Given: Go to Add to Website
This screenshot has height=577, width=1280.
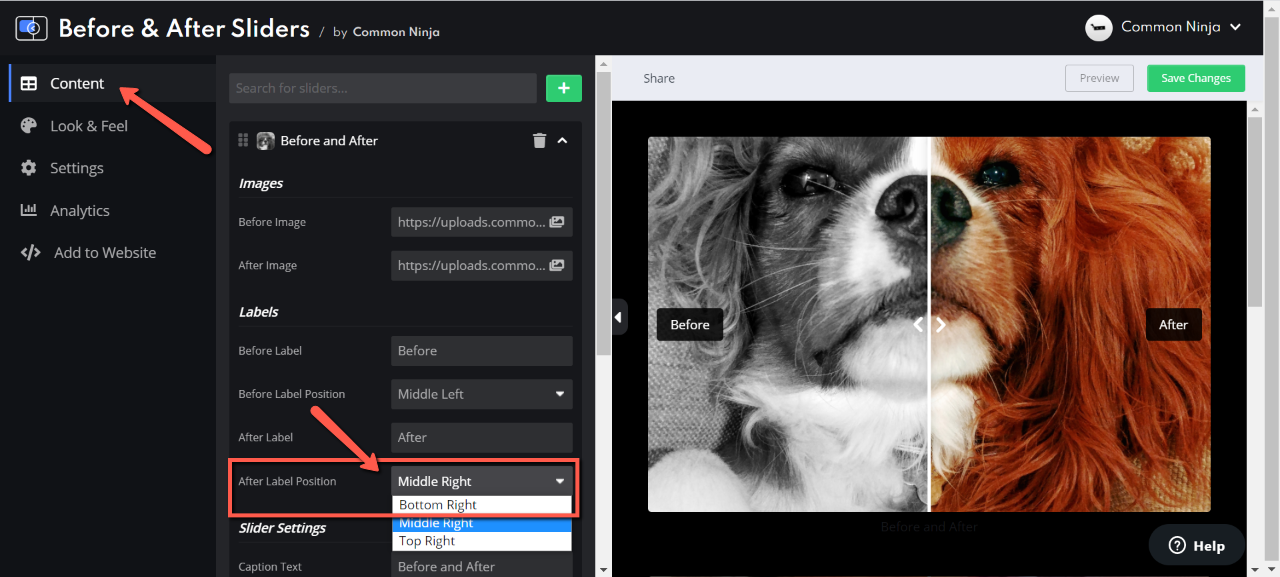Looking at the screenshot, I should (104, 253).
